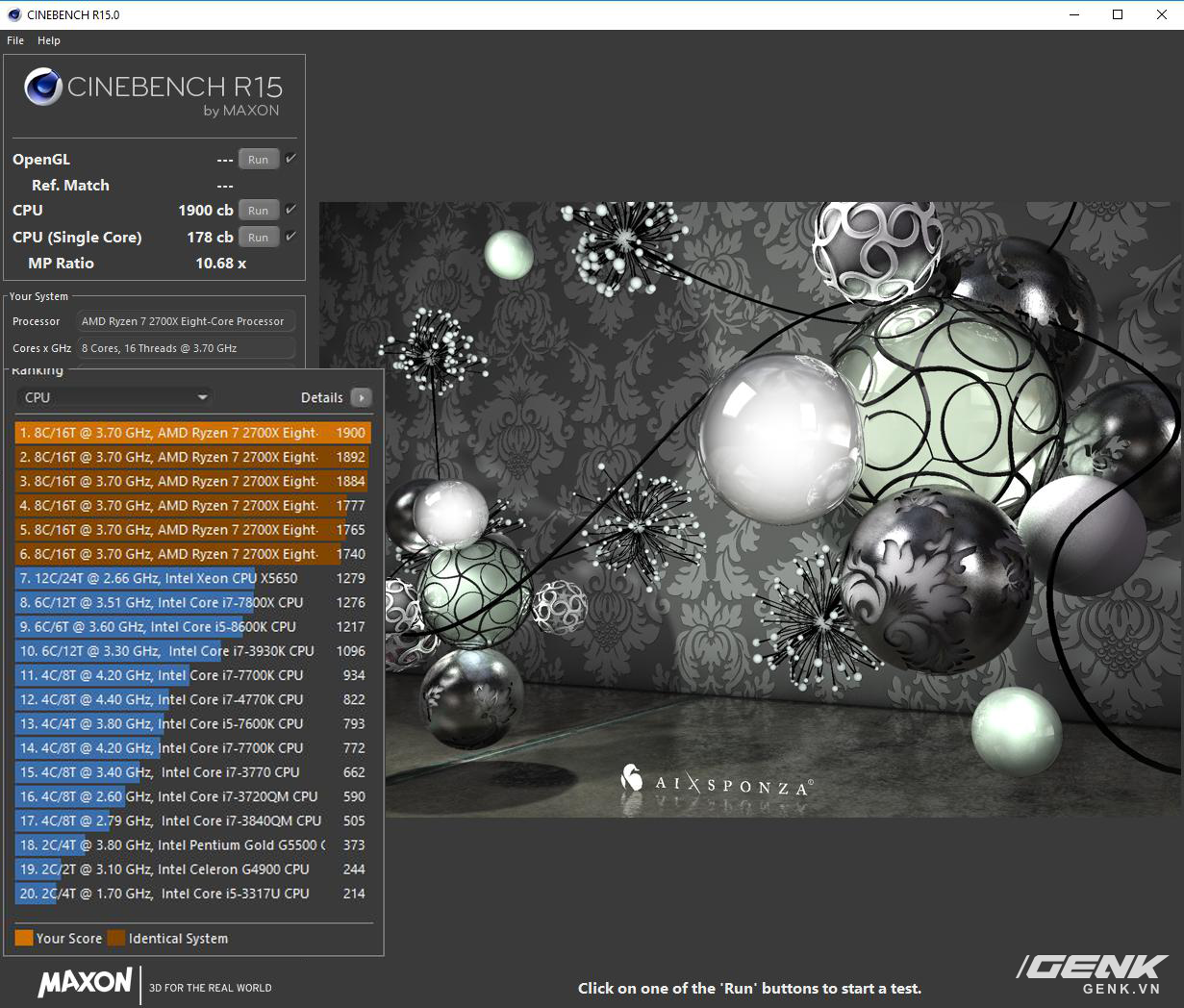This screenshot has width=1184, height=1008.
Task: Select the Intel Core i5-8600K ranking row
Action: [192, 626]
